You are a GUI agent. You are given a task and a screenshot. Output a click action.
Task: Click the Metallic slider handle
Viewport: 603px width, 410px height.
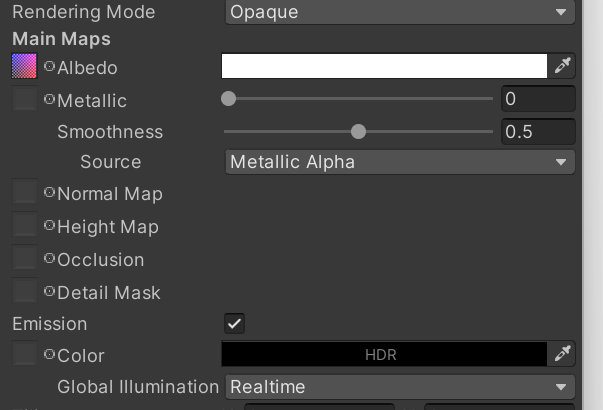point(228,98)
